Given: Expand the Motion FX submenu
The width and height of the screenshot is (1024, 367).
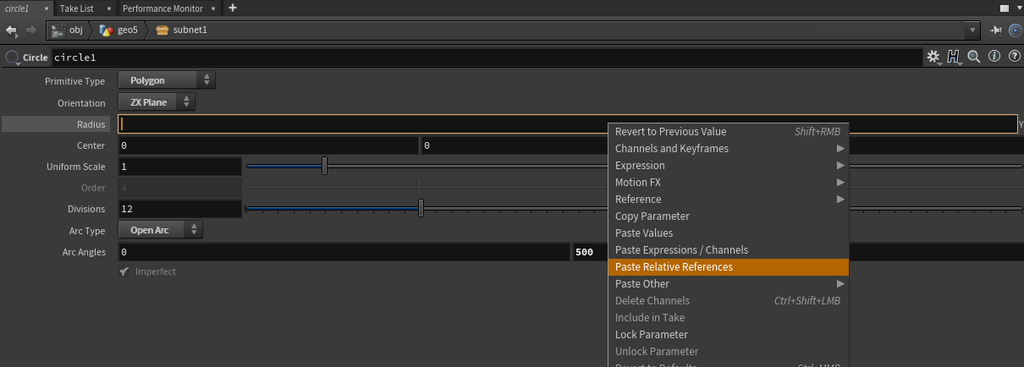Looking at the screenshot, I should point(728,182).
